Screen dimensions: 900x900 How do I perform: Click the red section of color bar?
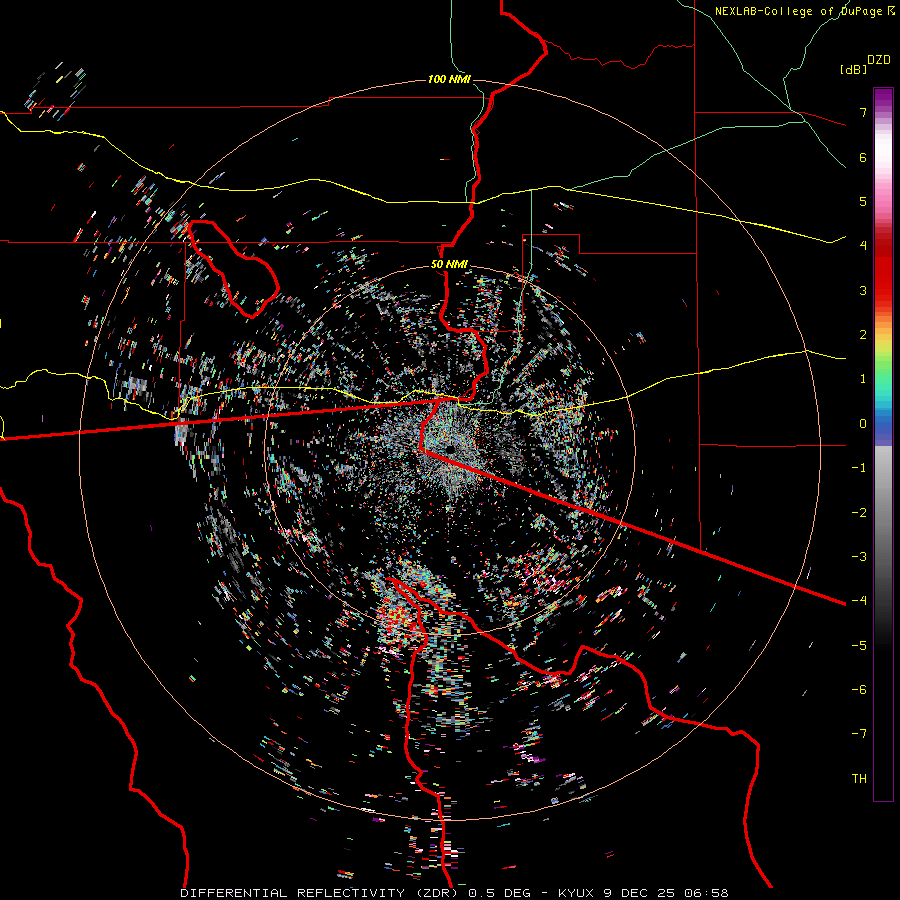[x=883, y=270]
